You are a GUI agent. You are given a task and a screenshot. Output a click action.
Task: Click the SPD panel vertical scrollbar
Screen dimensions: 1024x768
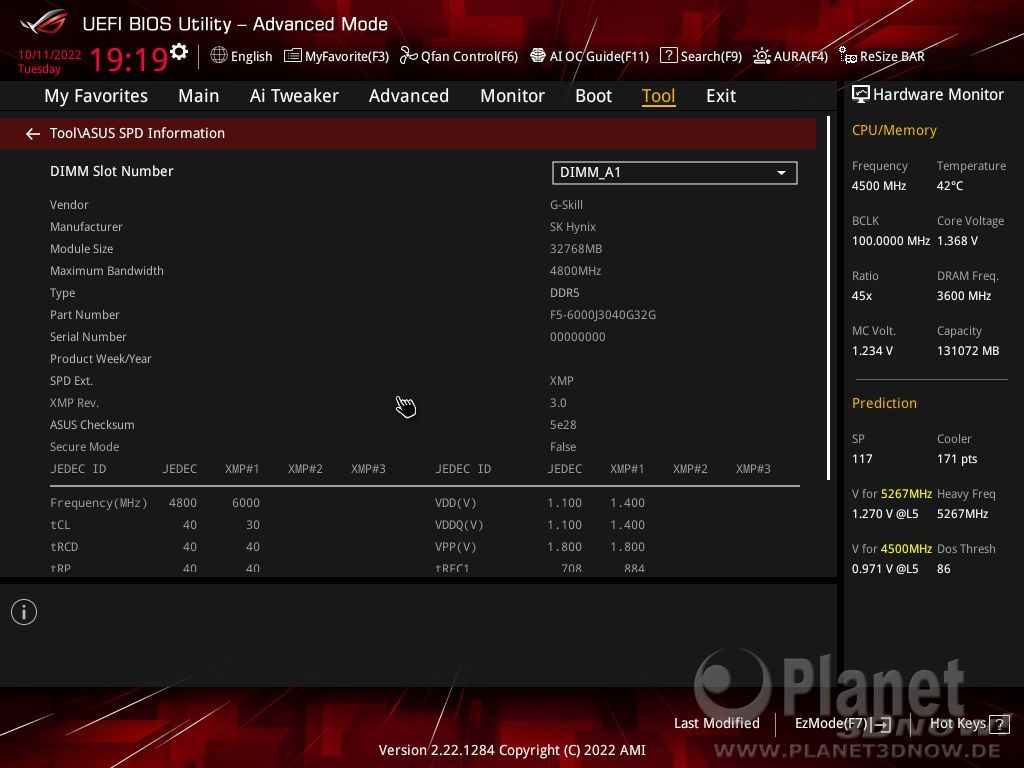[x=828, y=298]
